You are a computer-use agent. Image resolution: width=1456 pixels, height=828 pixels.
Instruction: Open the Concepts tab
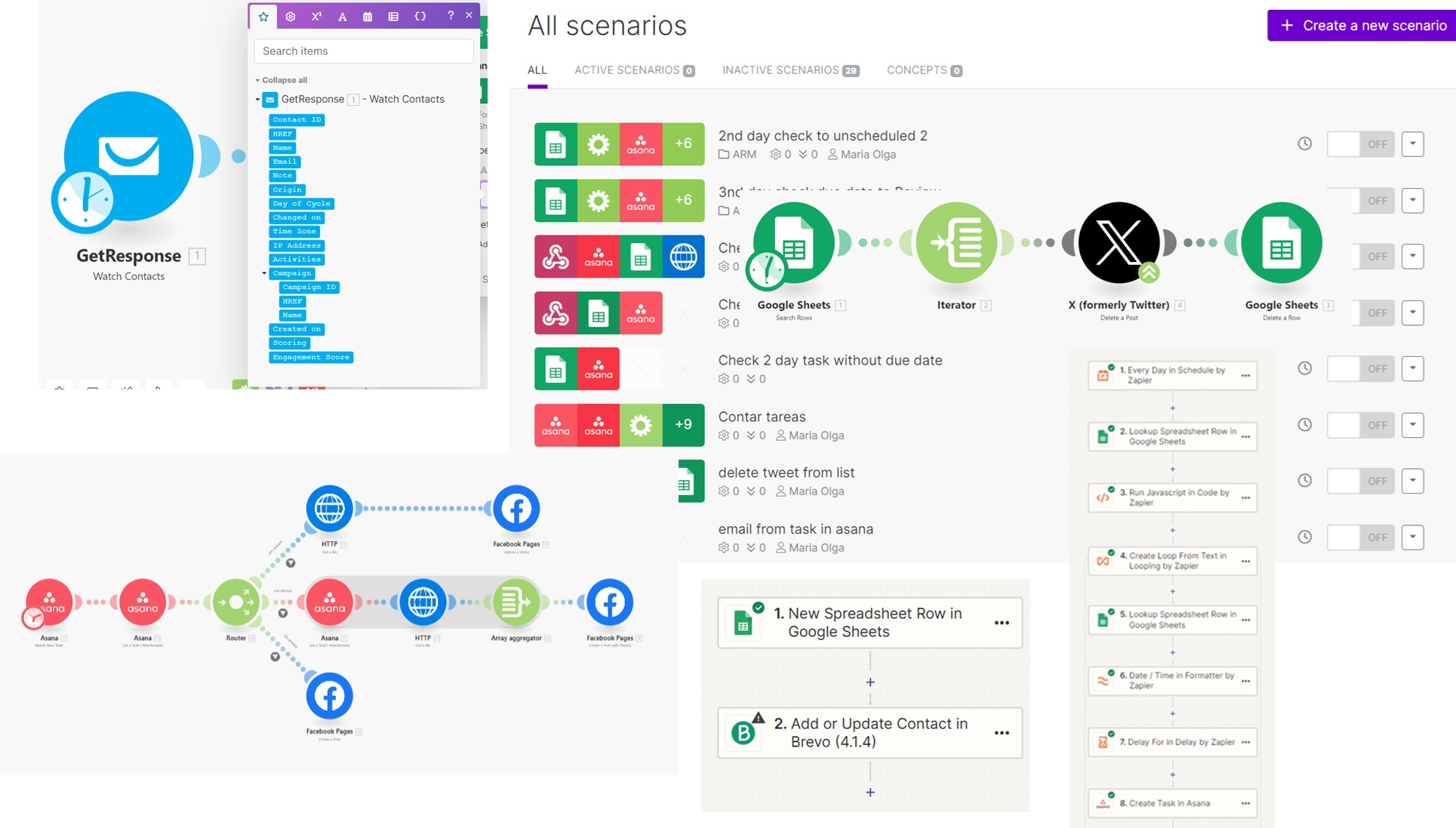(x=923, y=70)
